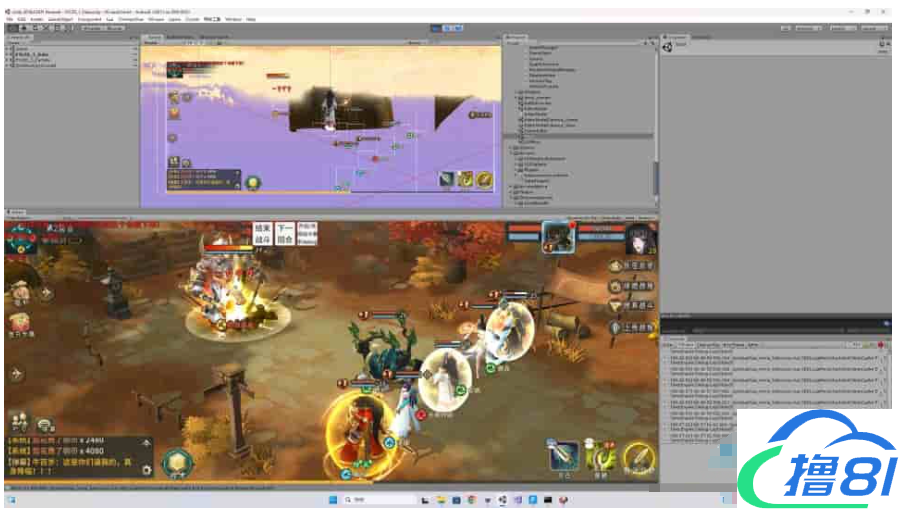Click the rightmost golden skill icon in game view

[x=637, y=458]
